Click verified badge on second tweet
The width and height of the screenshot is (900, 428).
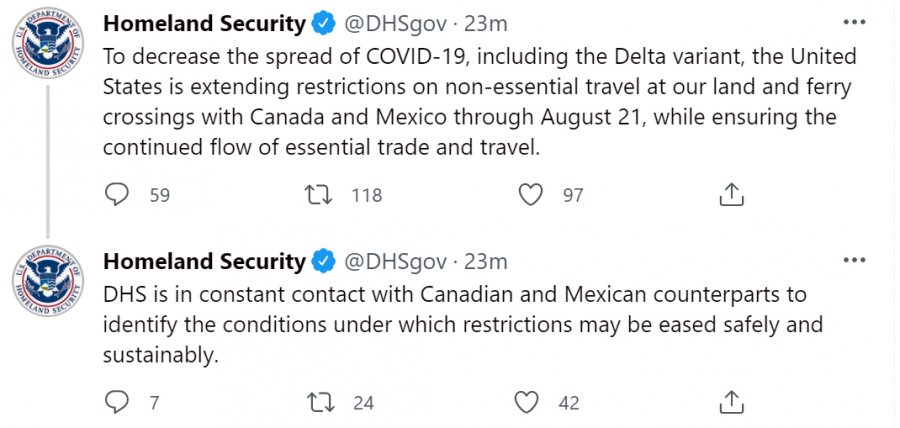point(323,262)
